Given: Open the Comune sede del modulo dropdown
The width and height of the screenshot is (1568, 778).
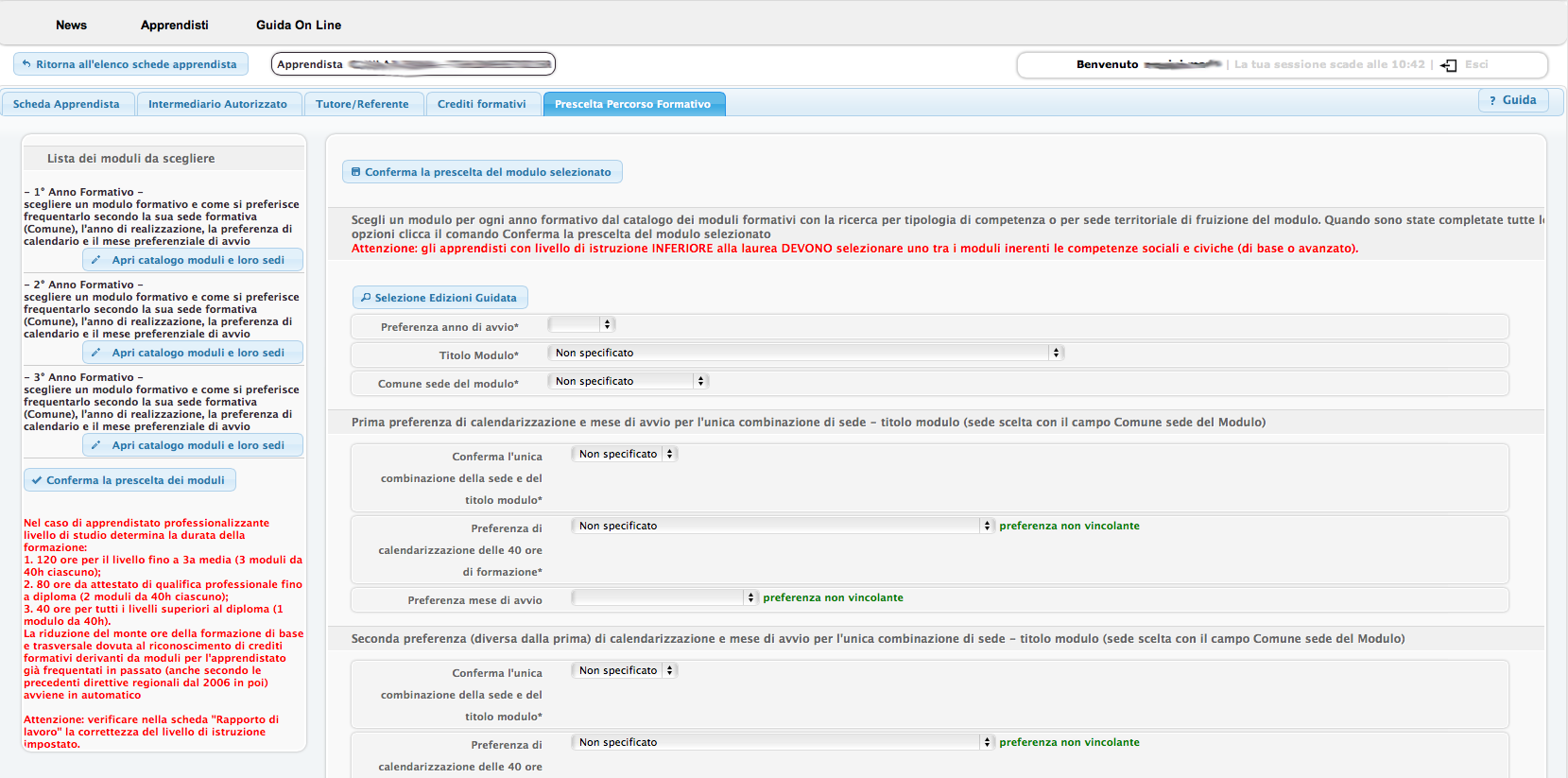Looking at the screenshot, I should [x=628, y=381].
